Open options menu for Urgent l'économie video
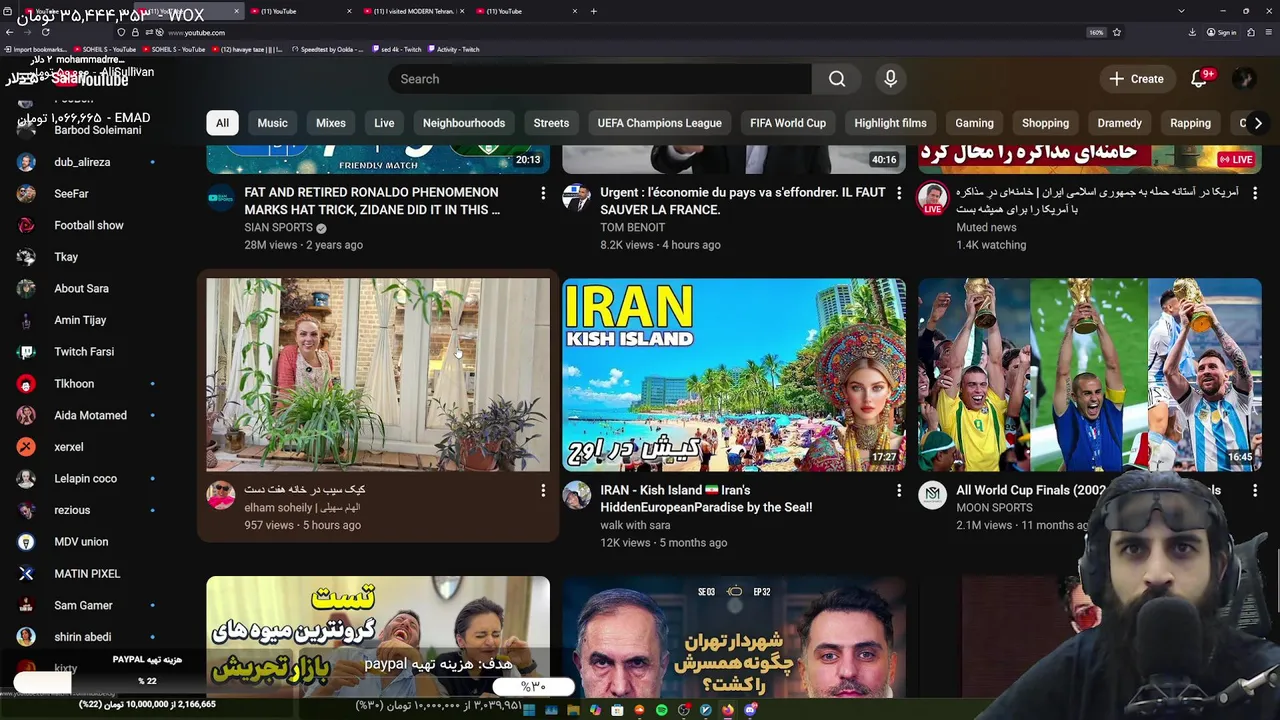This screenshot has height=720, width=1280. tap(898, 192)
